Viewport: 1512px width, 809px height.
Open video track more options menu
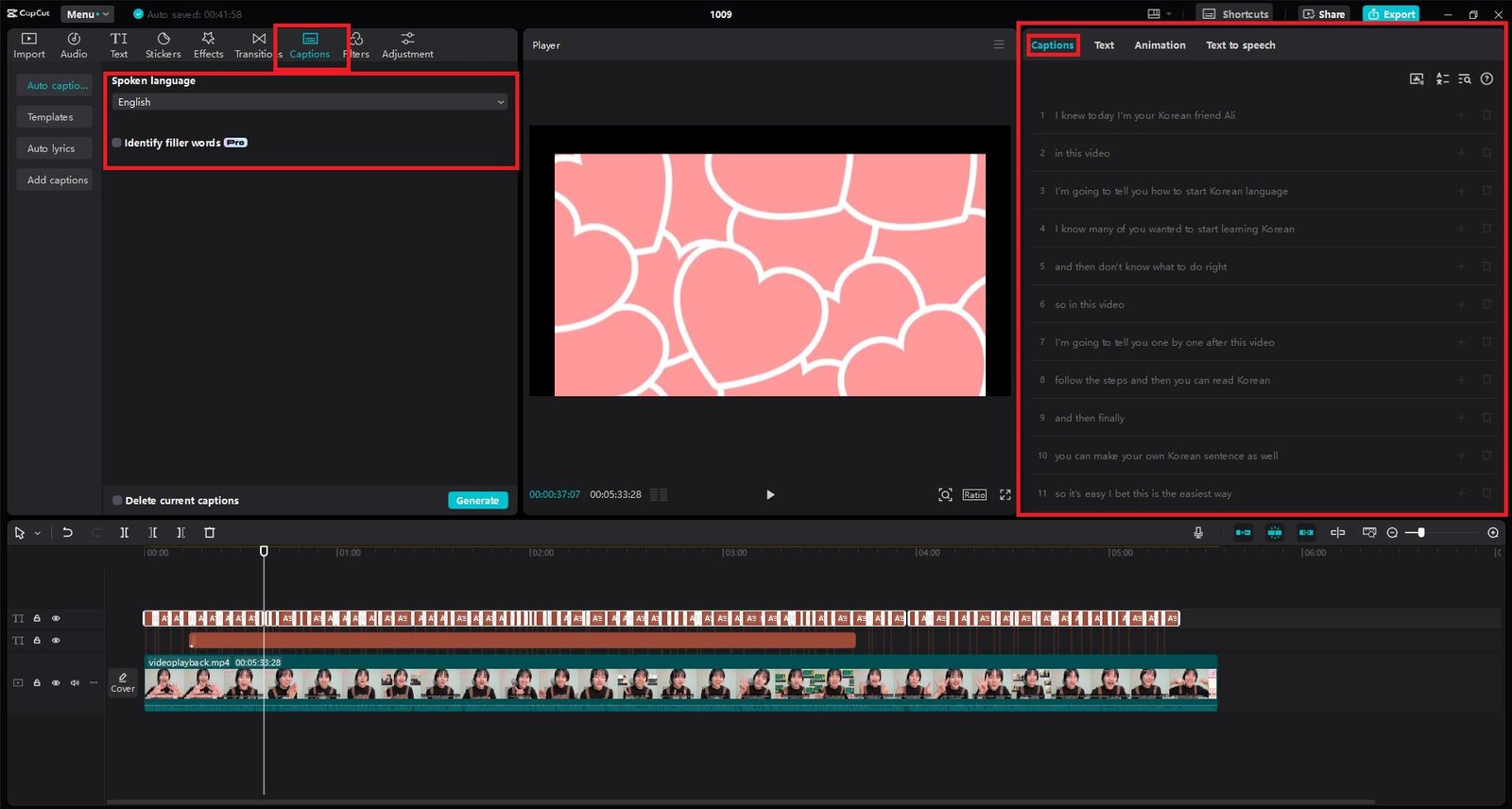(93, 682)
